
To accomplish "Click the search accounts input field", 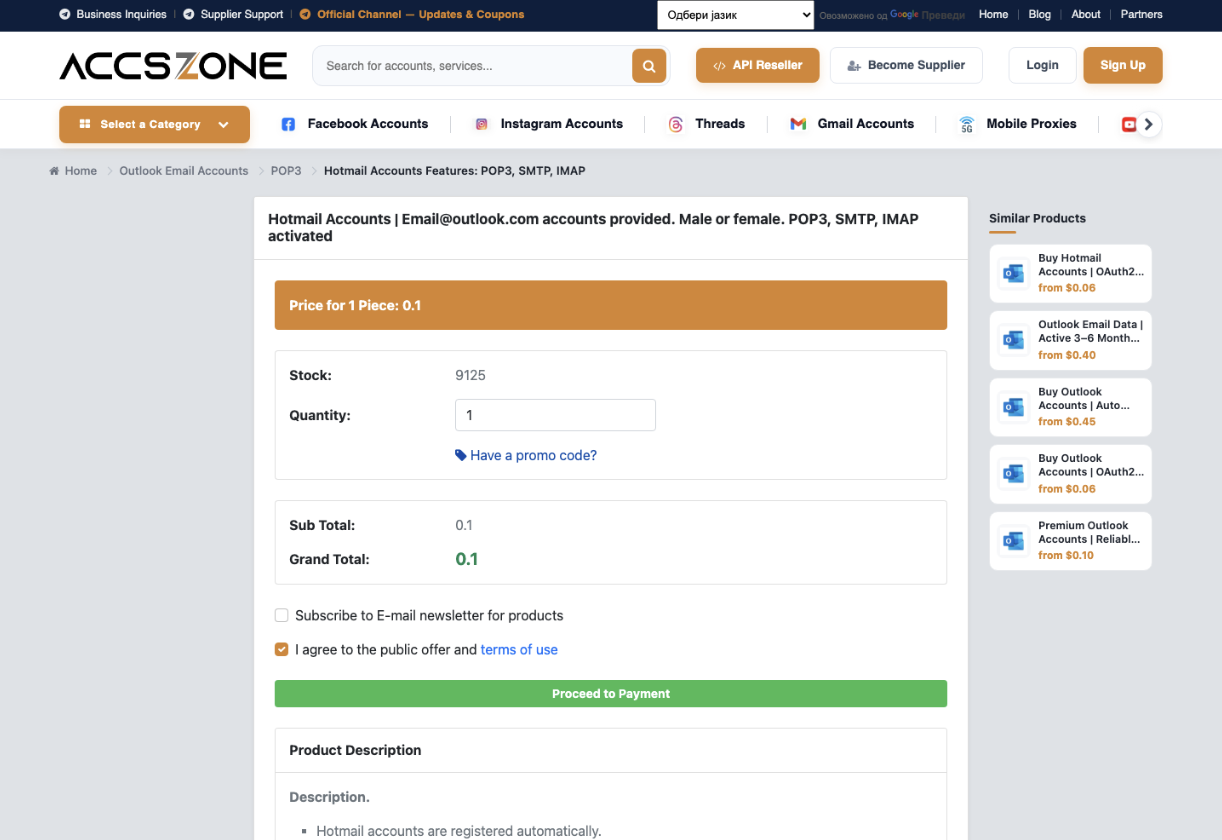I will click(x=472, y=66).
